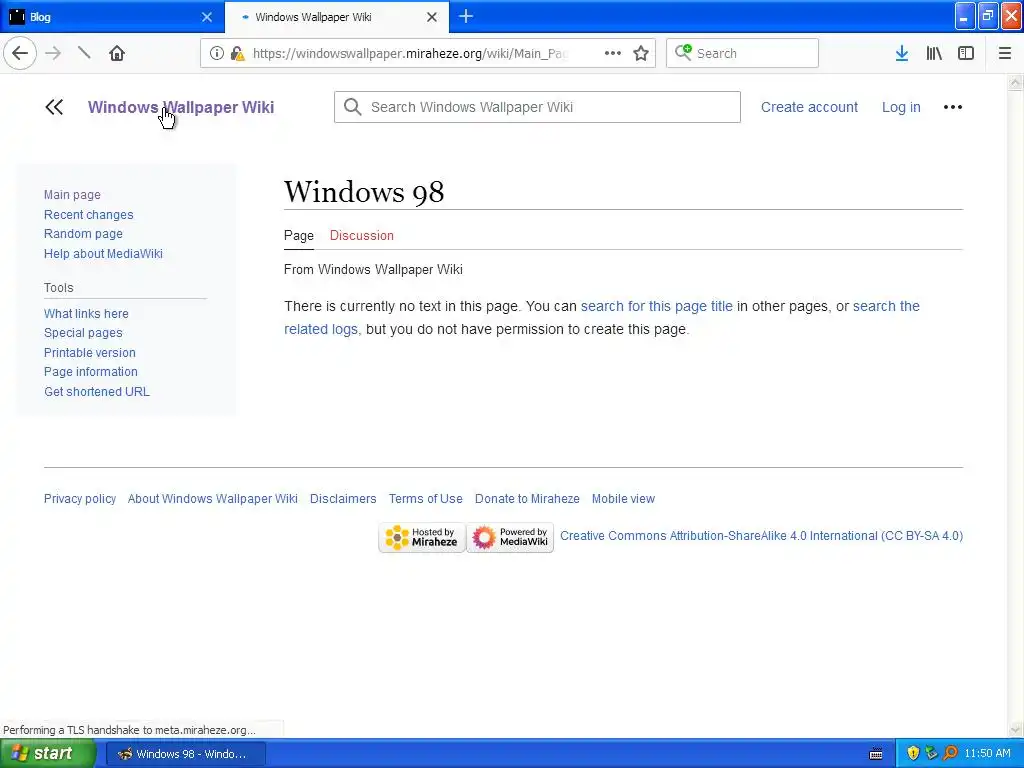
Task: Open the Library icon
Action: coord(934,54)
